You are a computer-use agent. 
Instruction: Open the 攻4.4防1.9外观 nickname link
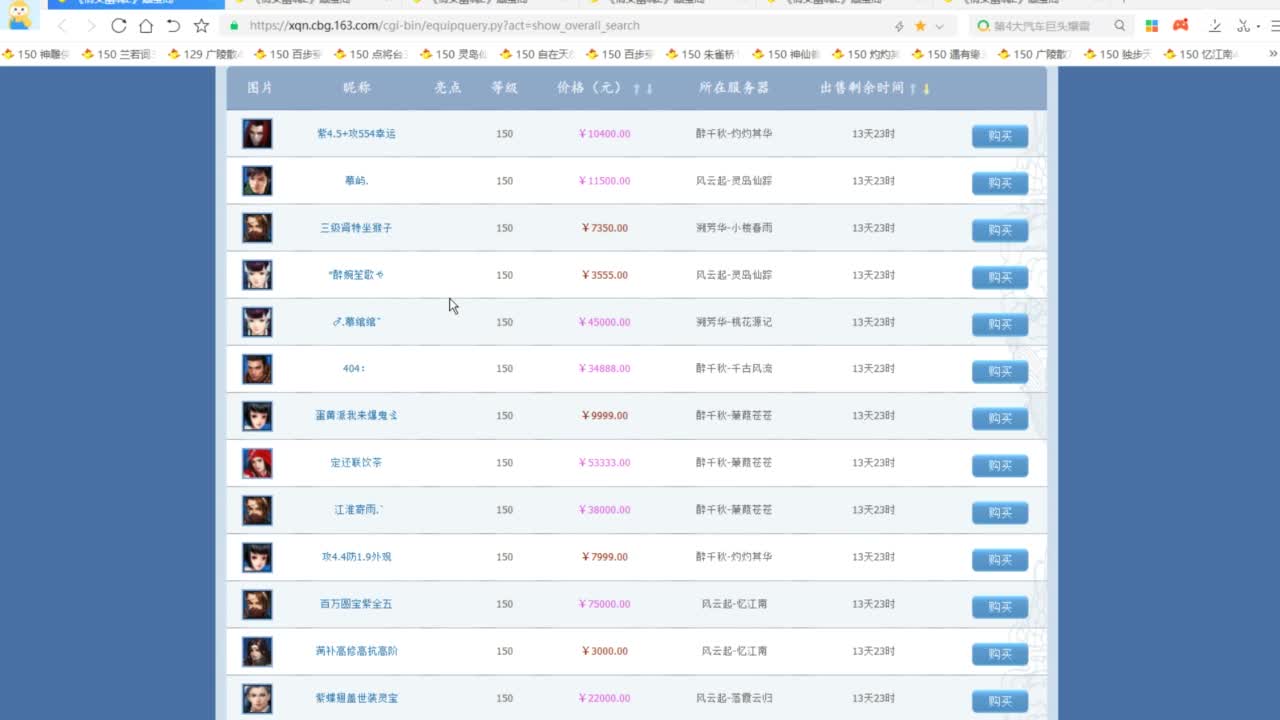[356, 557]
